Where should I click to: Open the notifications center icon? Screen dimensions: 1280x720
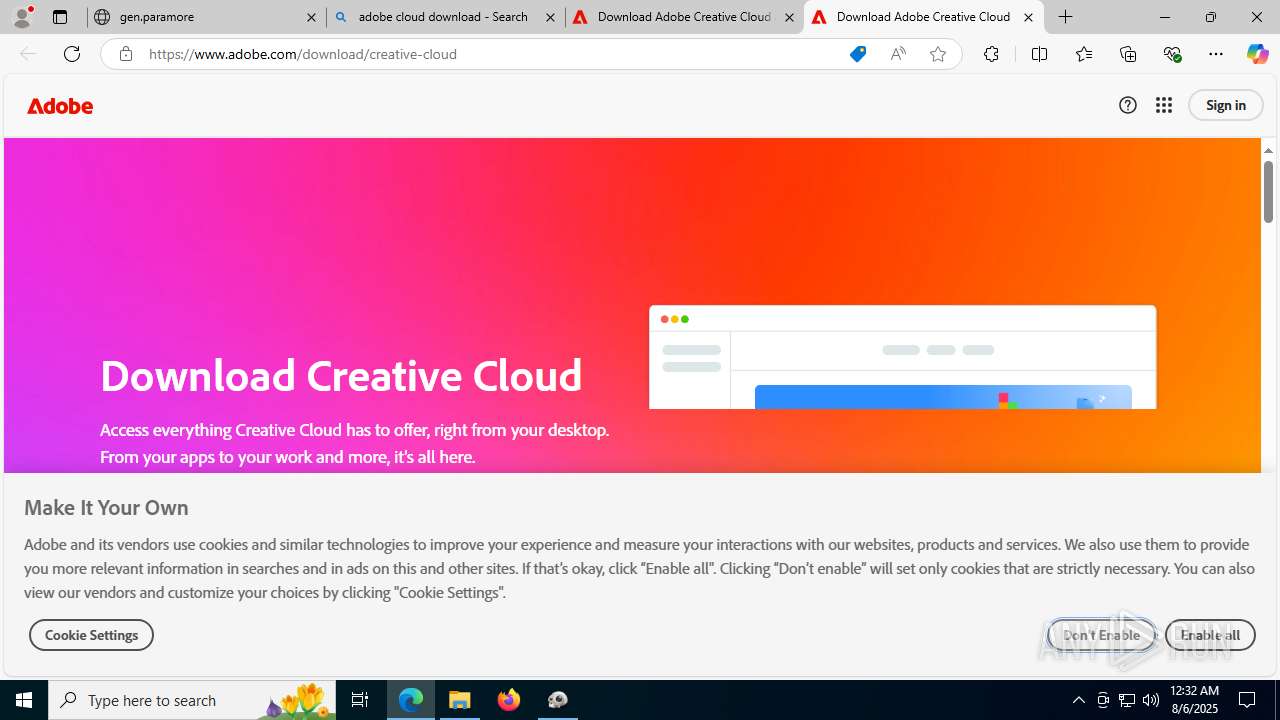(1248, 700)
